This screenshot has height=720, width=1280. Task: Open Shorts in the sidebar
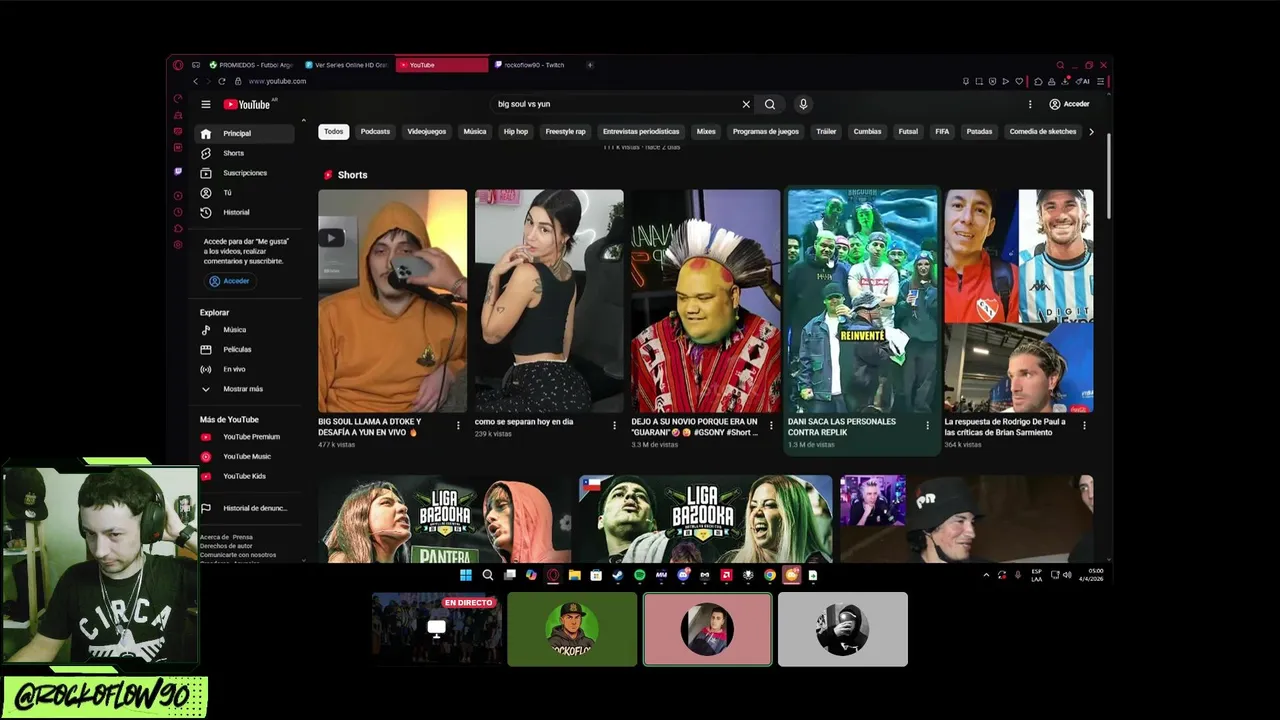coord(245,153)
